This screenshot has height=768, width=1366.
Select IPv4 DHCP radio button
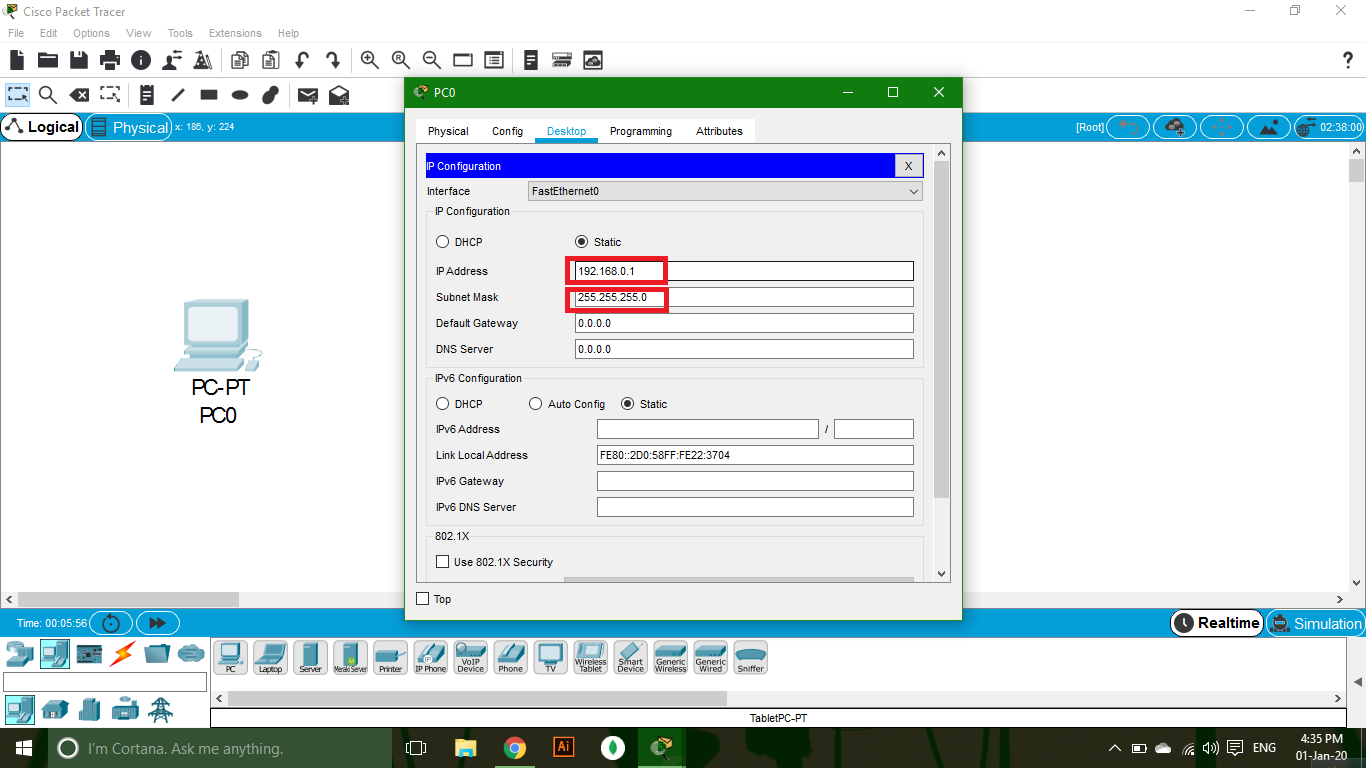click(442, 242)
